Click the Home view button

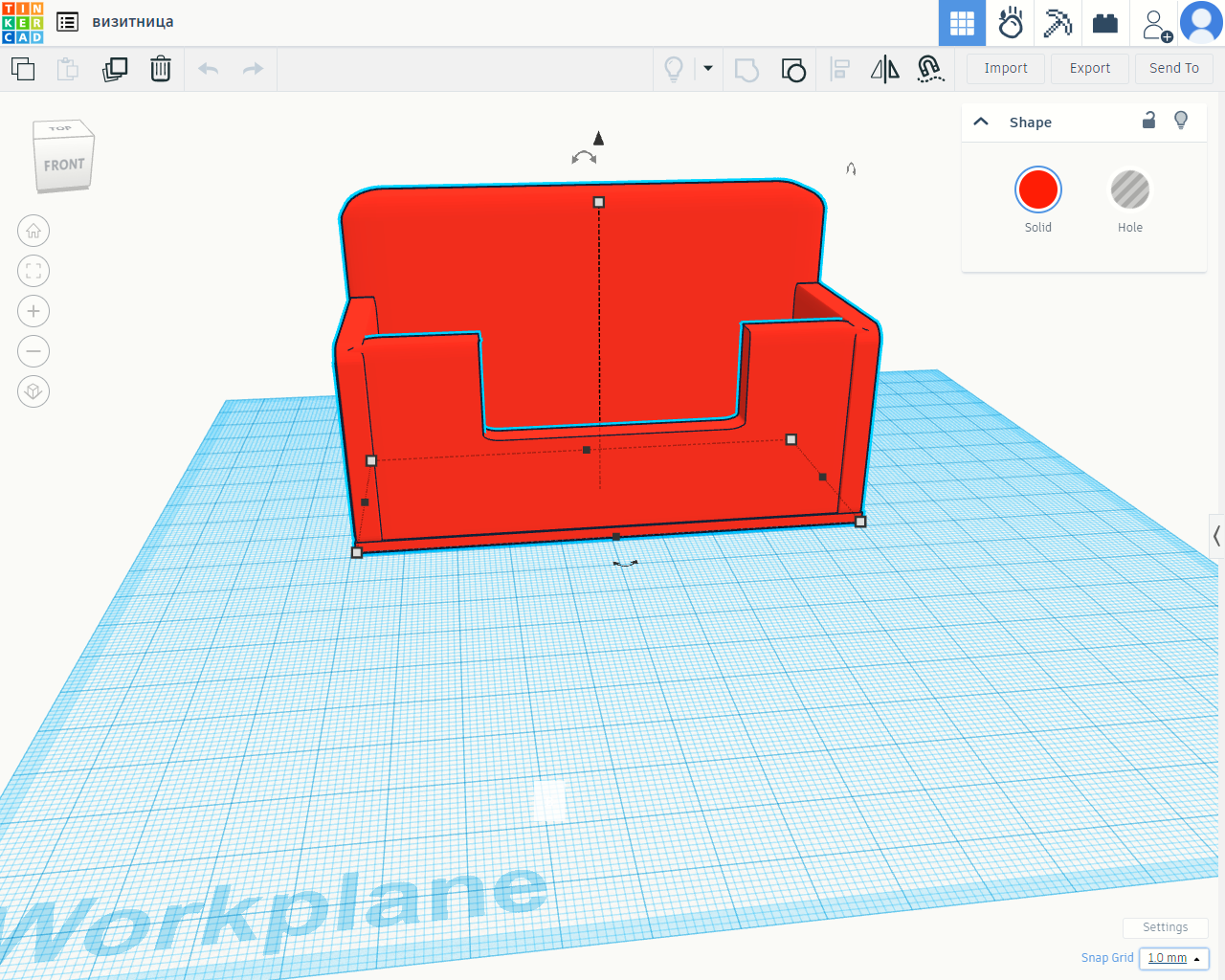[x=33, y=231]
